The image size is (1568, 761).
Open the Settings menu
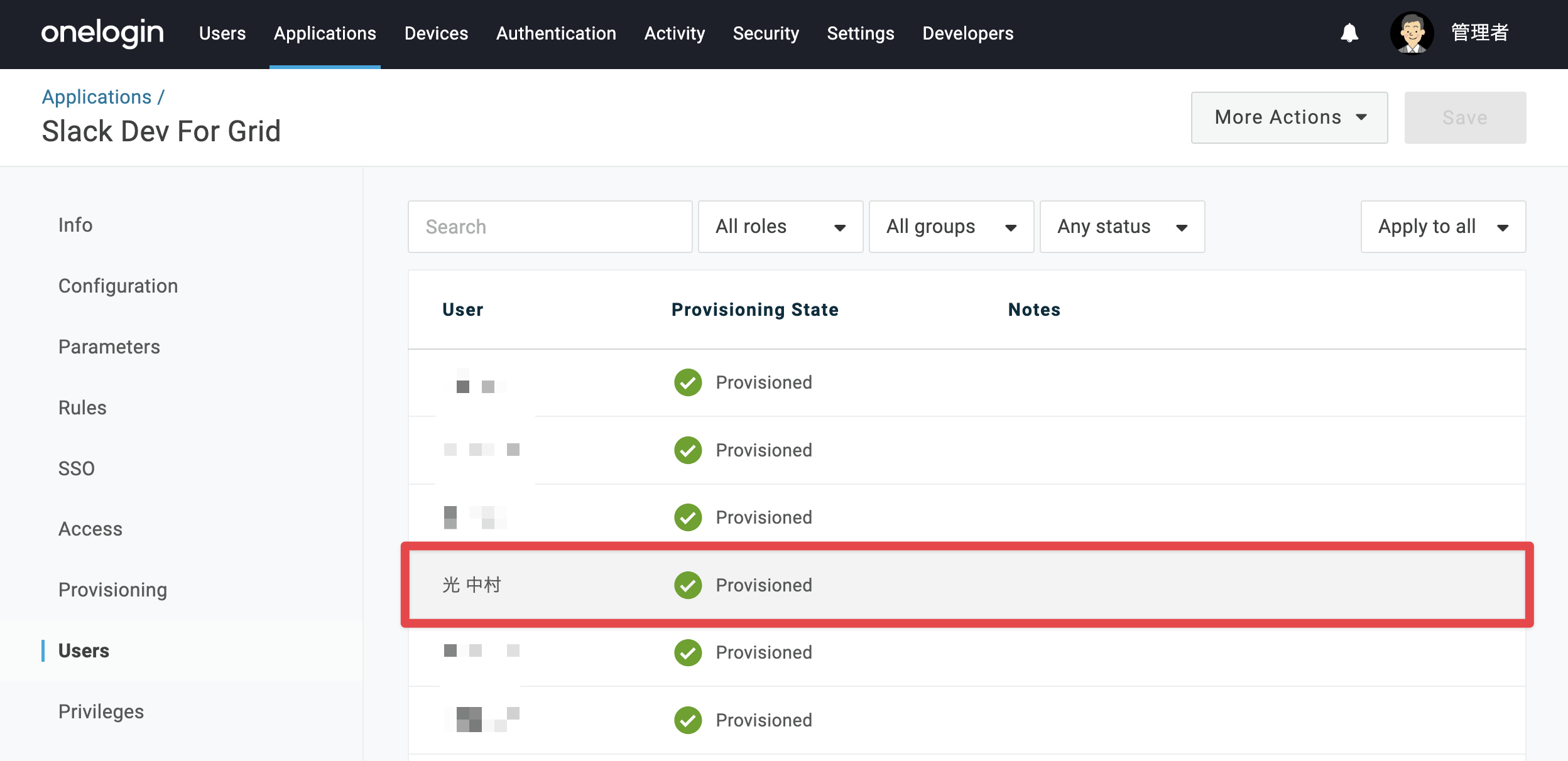coord(861,33)
